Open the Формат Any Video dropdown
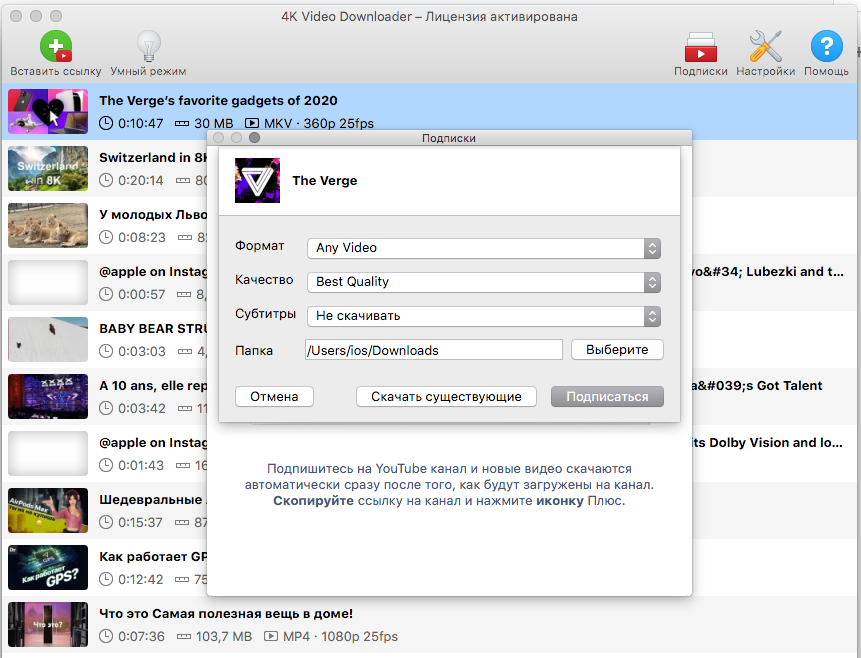The image size is (861, 658). (484, 248)
